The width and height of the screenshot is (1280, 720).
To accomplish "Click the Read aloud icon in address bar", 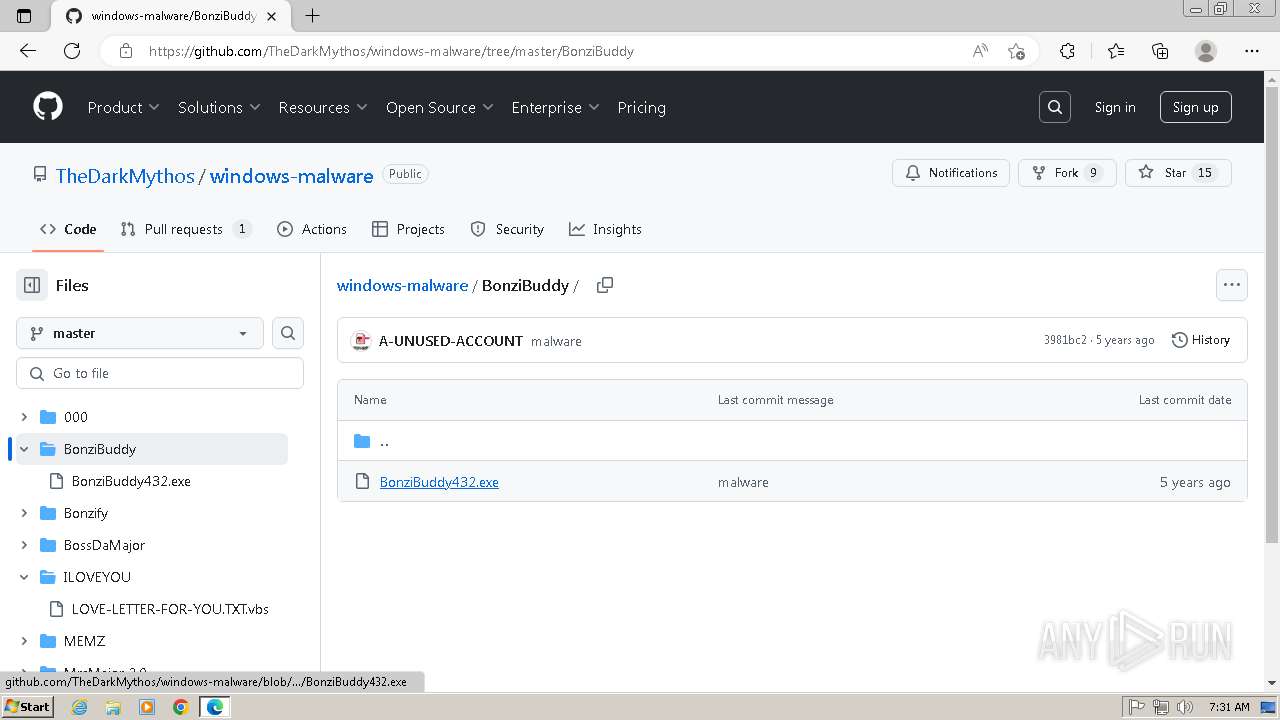I will 980,51.
